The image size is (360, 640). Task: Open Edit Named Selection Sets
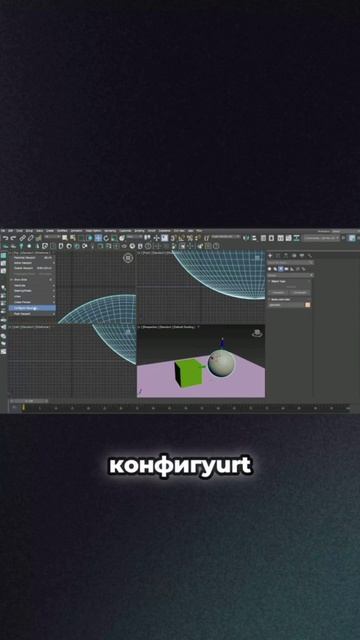(207, 238)
